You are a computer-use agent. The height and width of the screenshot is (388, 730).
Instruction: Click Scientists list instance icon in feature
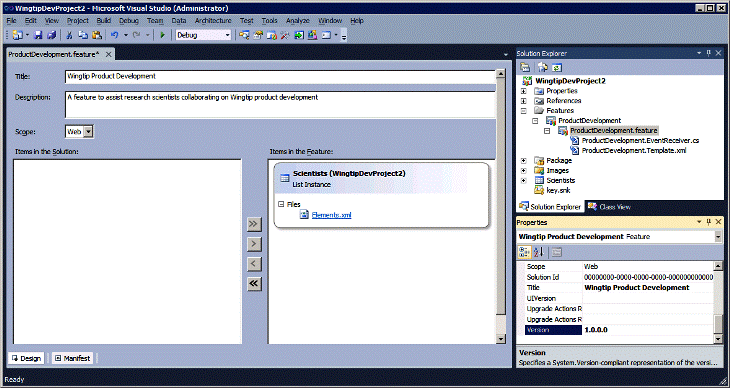[x=284, y=178]
